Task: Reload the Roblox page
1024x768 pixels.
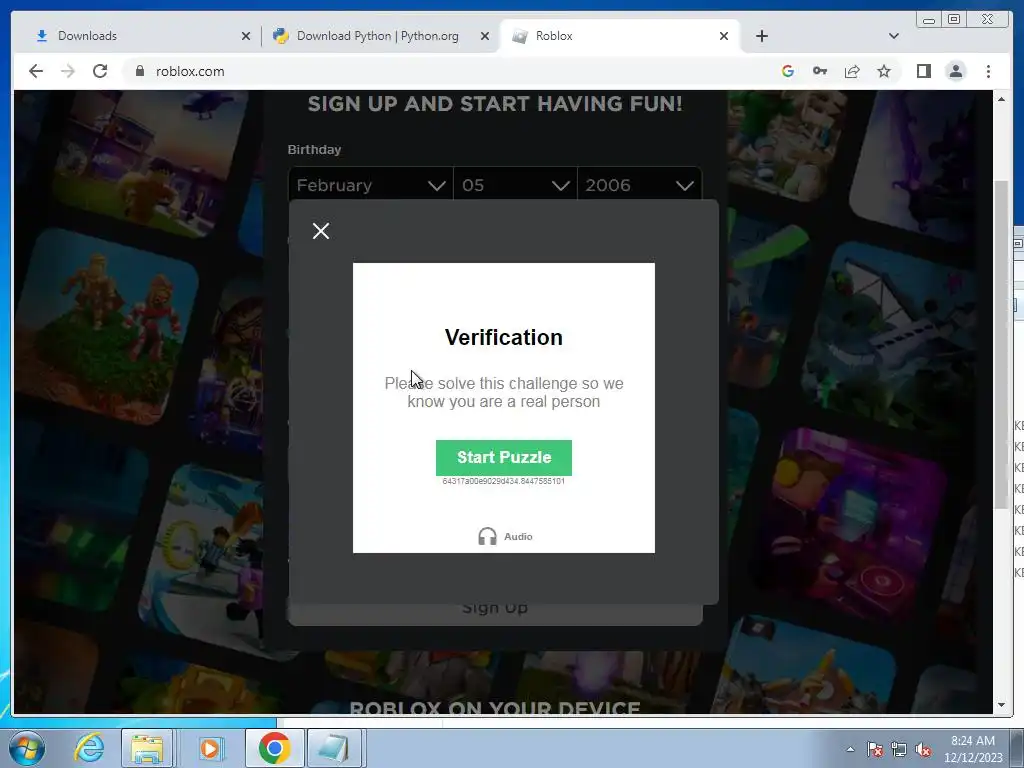Action: pos(100,71)
